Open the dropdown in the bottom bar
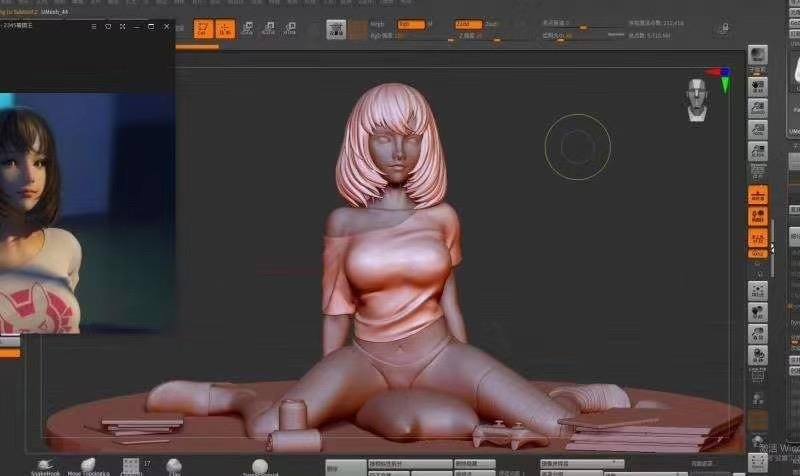Viewport: 800px width, 476px height. tap(580, 464)
